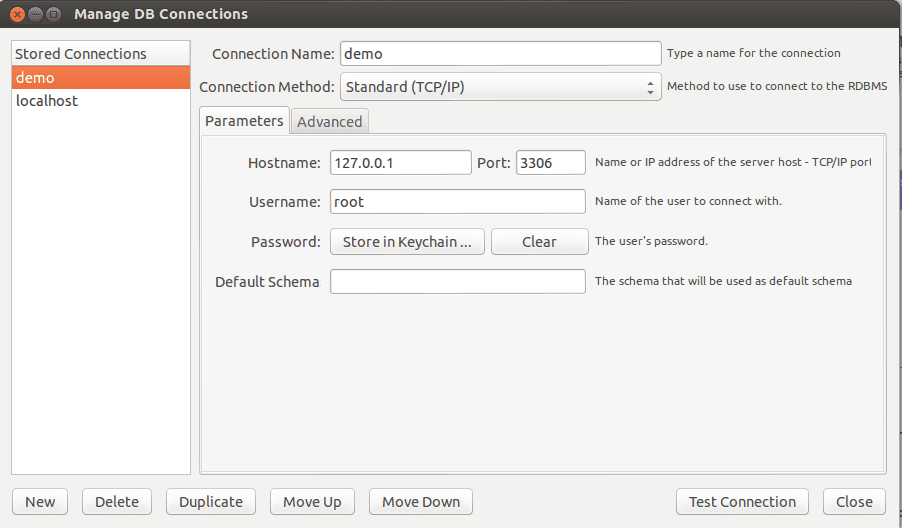The width and height of the screenshot is (902, 528).
Task: Click the 'Type a name for the connection' hint
Action: pyautogui.click(x=754, y=53)
